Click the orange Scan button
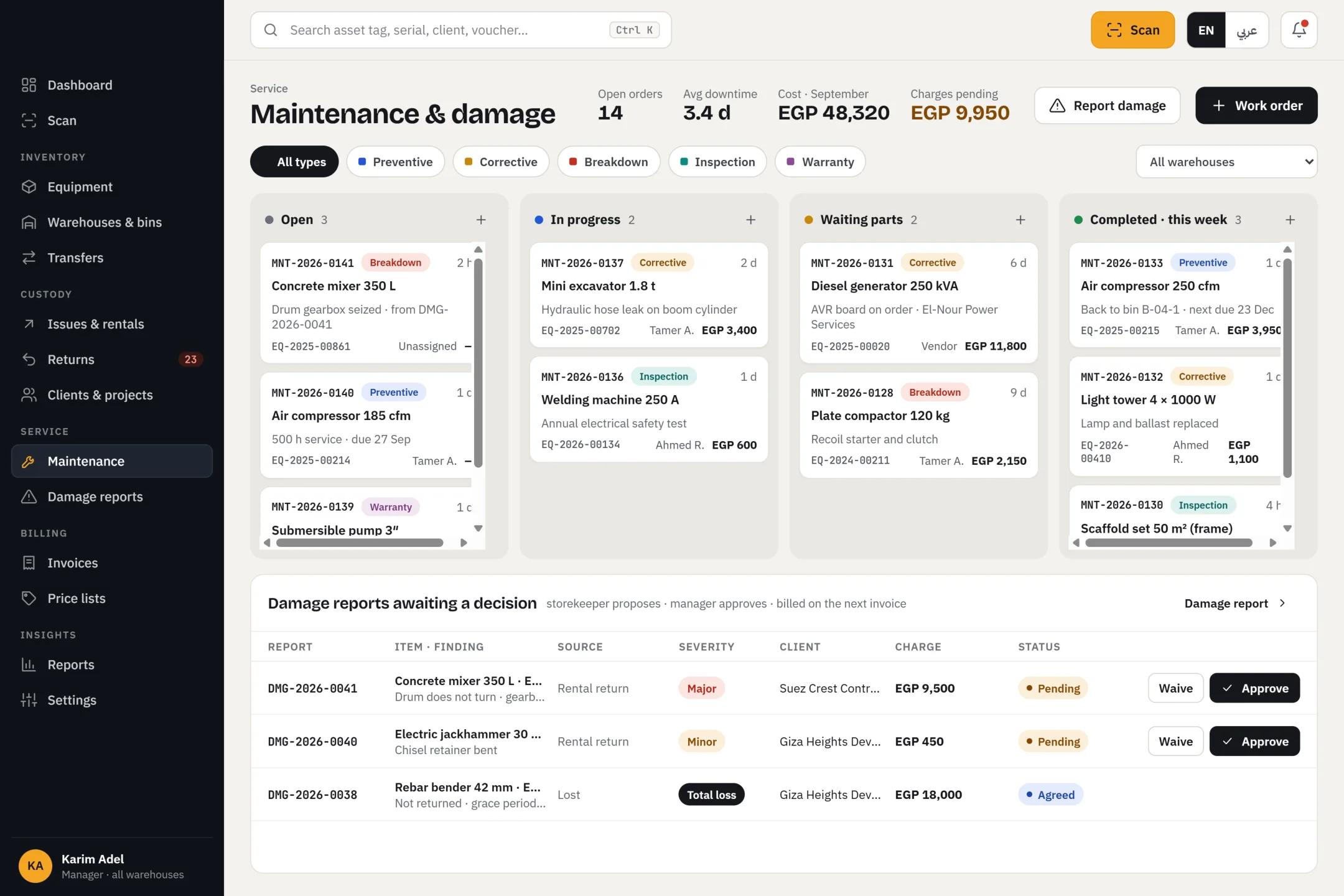Screen dimensions: 1344x896 coord(1132,30)
